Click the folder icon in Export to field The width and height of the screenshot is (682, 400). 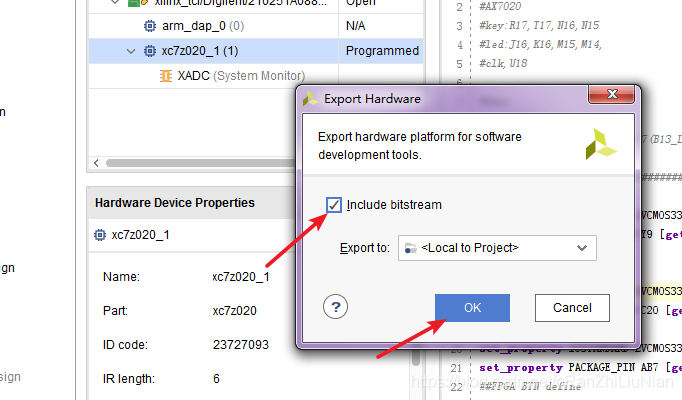410,248
